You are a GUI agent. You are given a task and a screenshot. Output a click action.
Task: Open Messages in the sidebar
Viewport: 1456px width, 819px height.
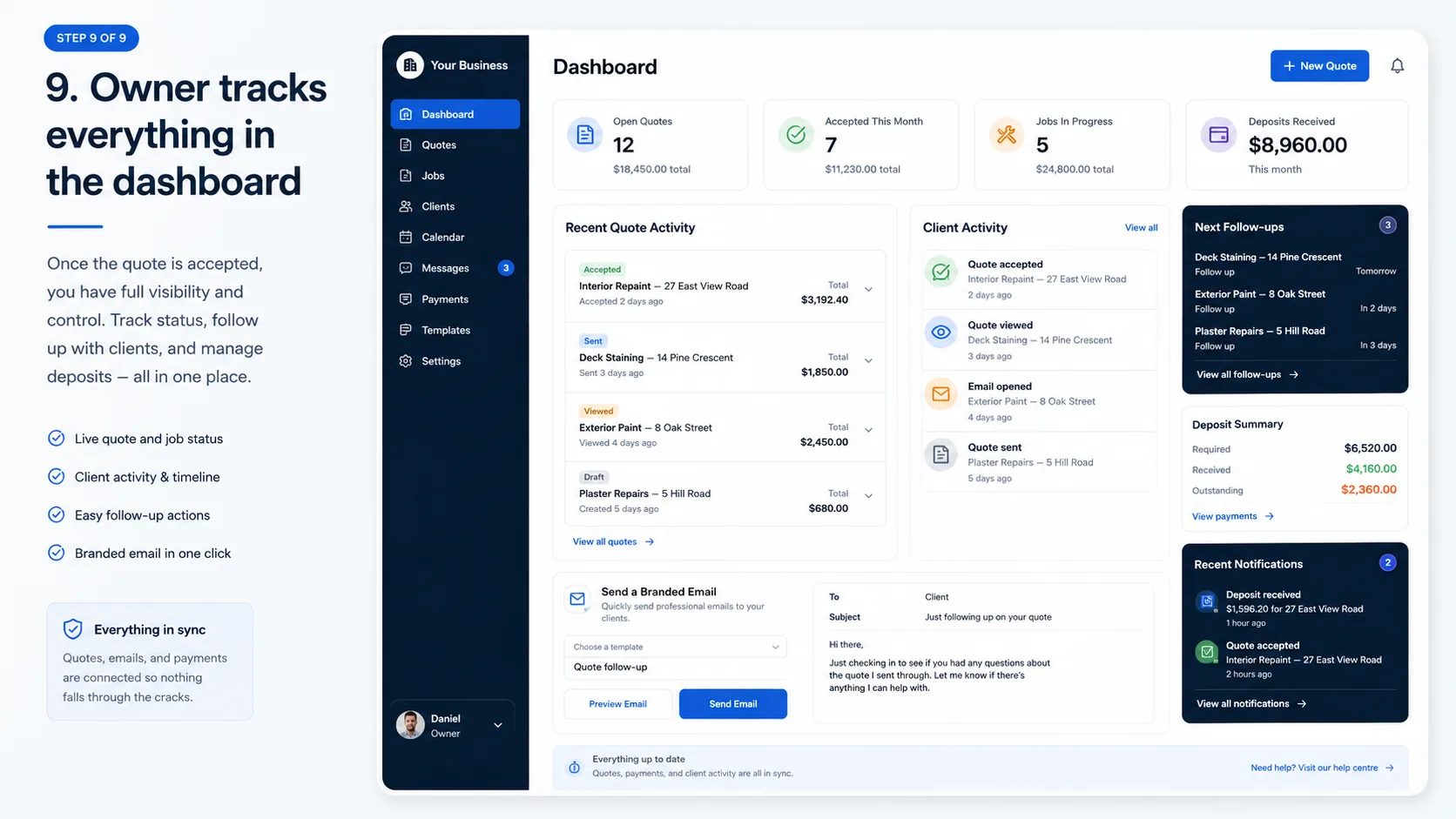[x=455, y=268]
